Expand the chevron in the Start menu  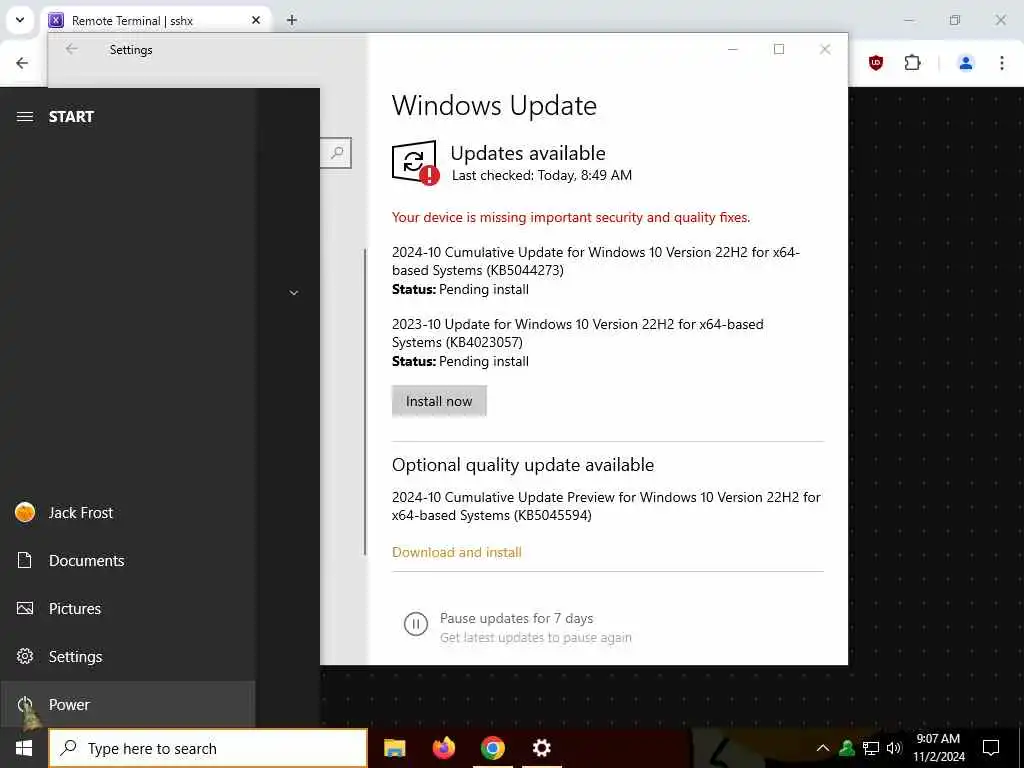(294, 293)
